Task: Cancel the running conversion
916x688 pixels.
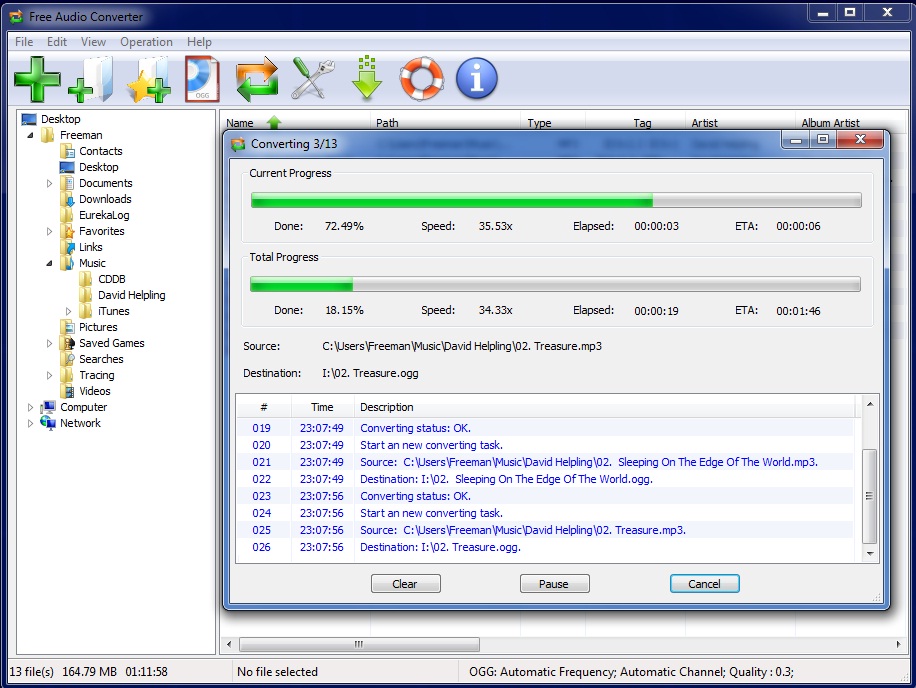Action: click(704, 584)
